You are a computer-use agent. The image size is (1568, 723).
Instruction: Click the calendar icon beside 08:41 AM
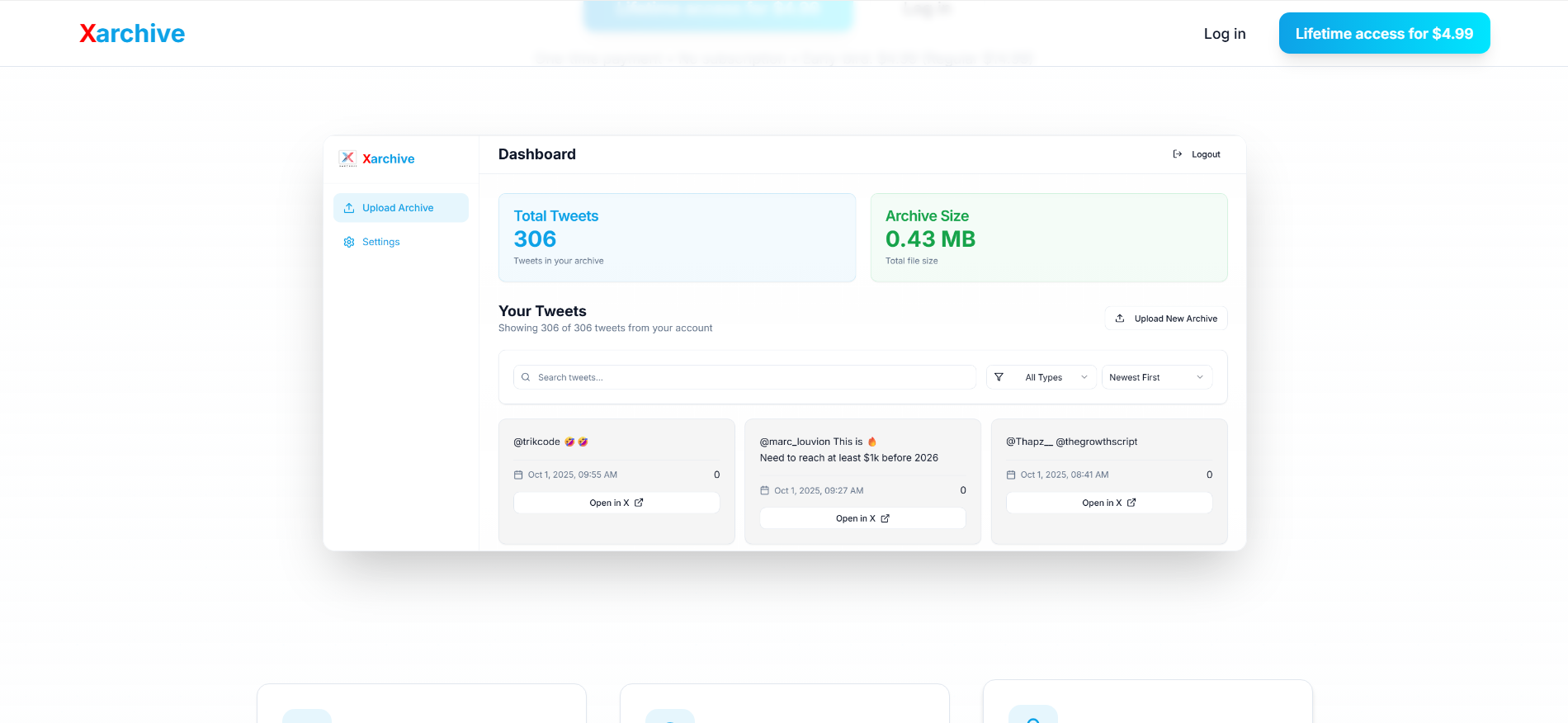[1011, 475]
